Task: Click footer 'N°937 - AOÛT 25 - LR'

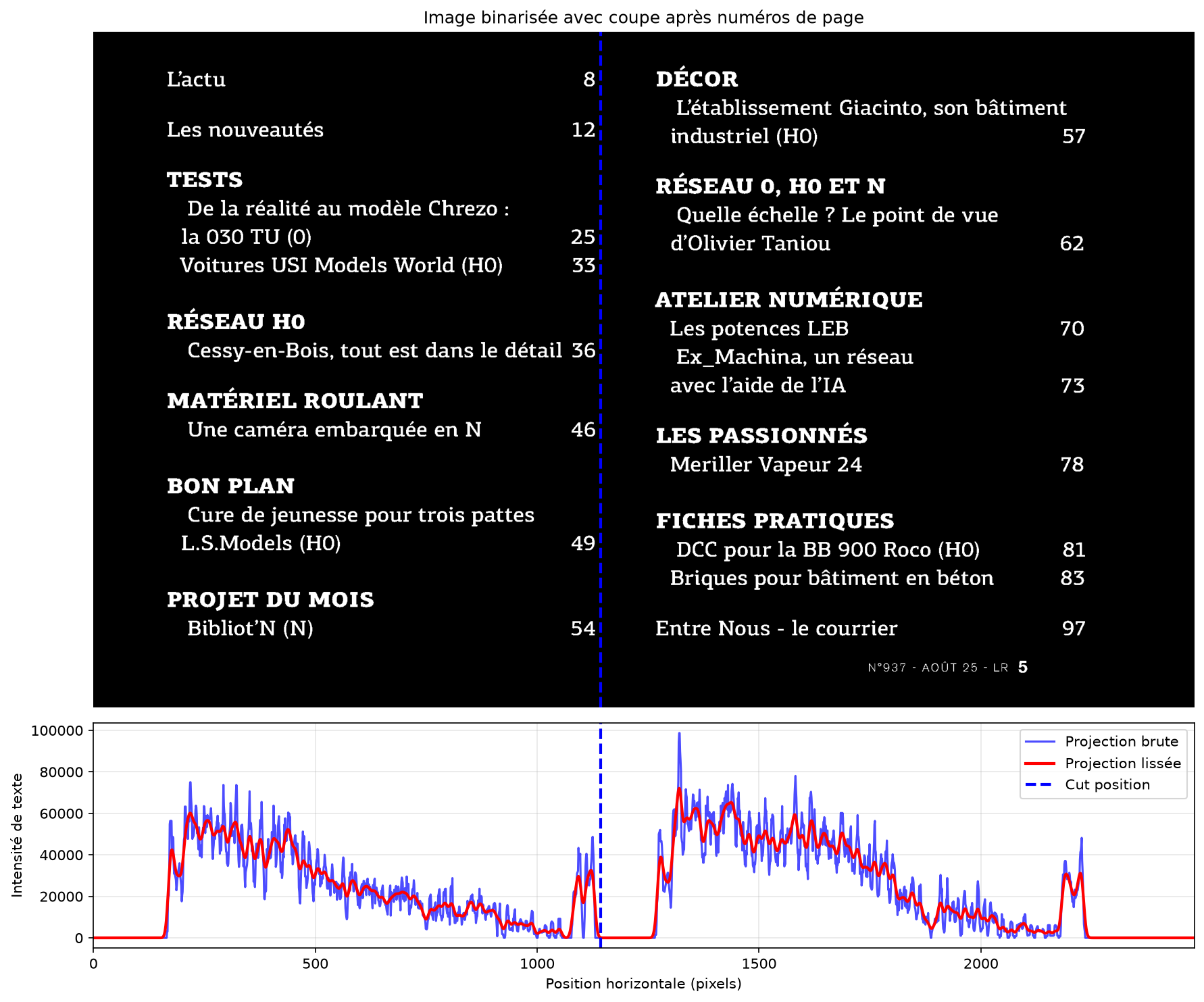Action: point(938,668)
